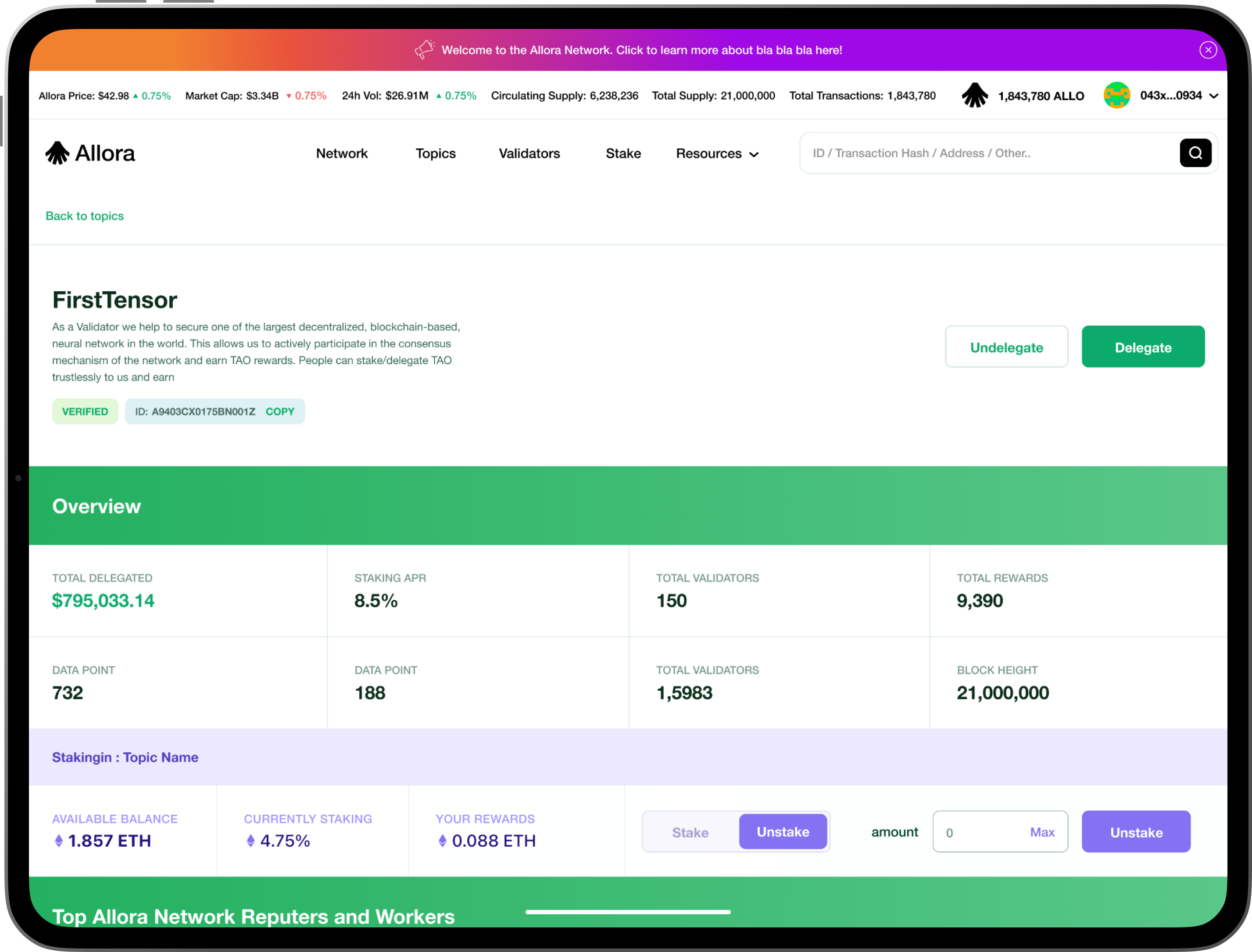Copy the validator ID with COPY
This screenshot has width=1252, height=952.
coord(280,412)
